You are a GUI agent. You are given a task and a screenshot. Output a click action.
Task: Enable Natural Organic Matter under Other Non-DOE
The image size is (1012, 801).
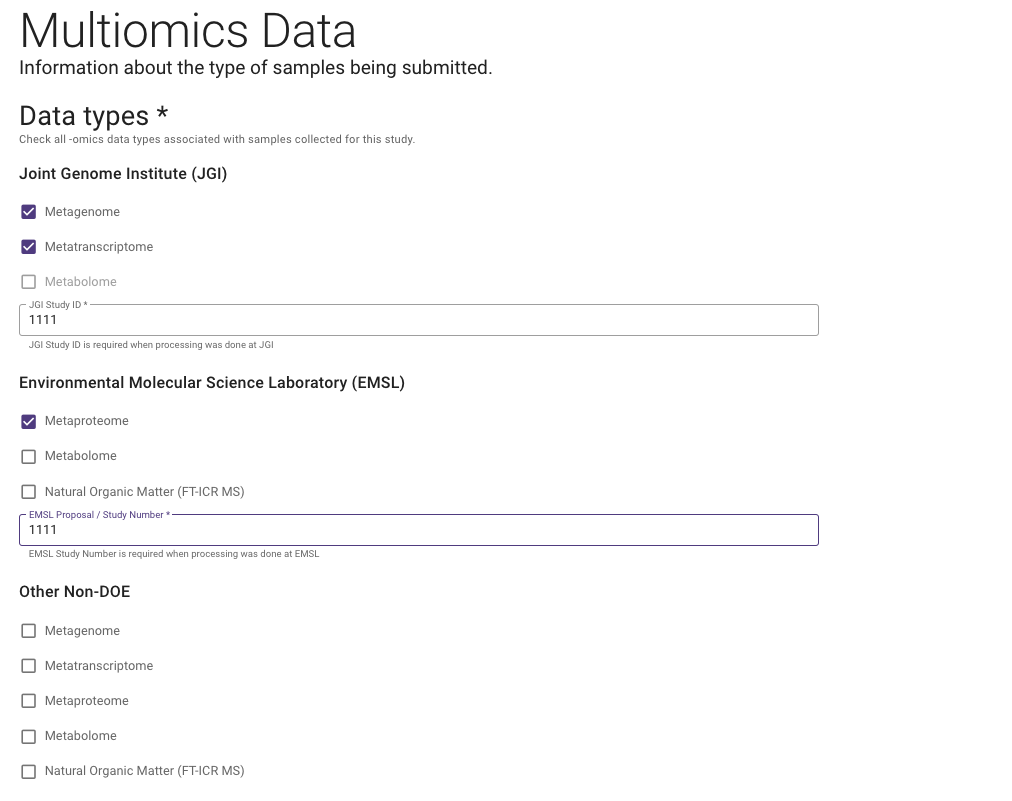pos(29,770)
